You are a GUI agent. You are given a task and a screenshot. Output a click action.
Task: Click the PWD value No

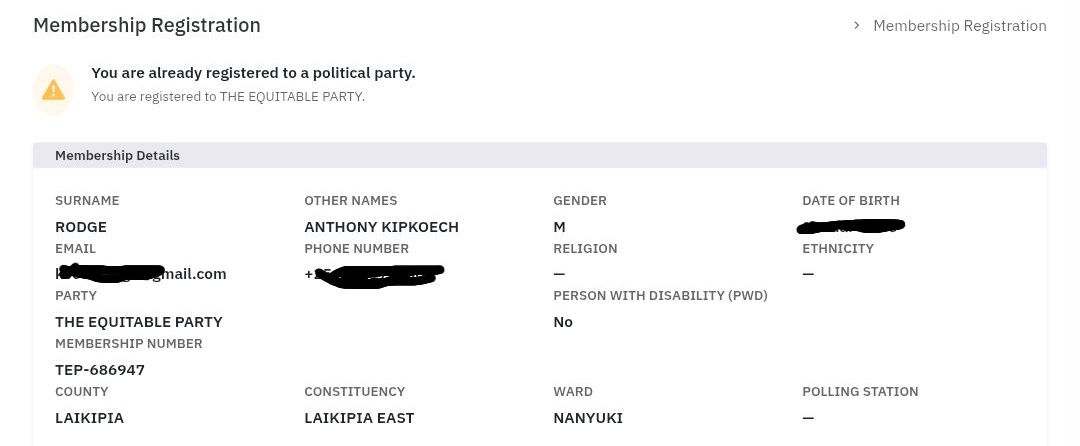[563, 322]
